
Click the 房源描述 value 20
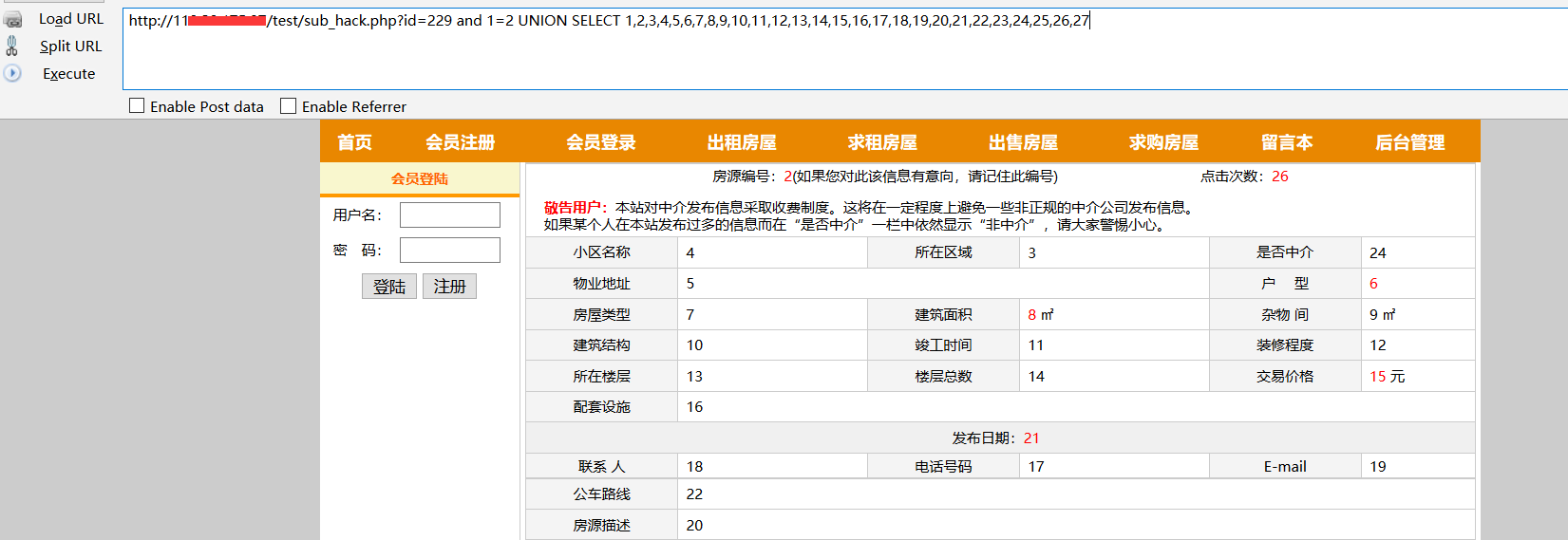695,526
